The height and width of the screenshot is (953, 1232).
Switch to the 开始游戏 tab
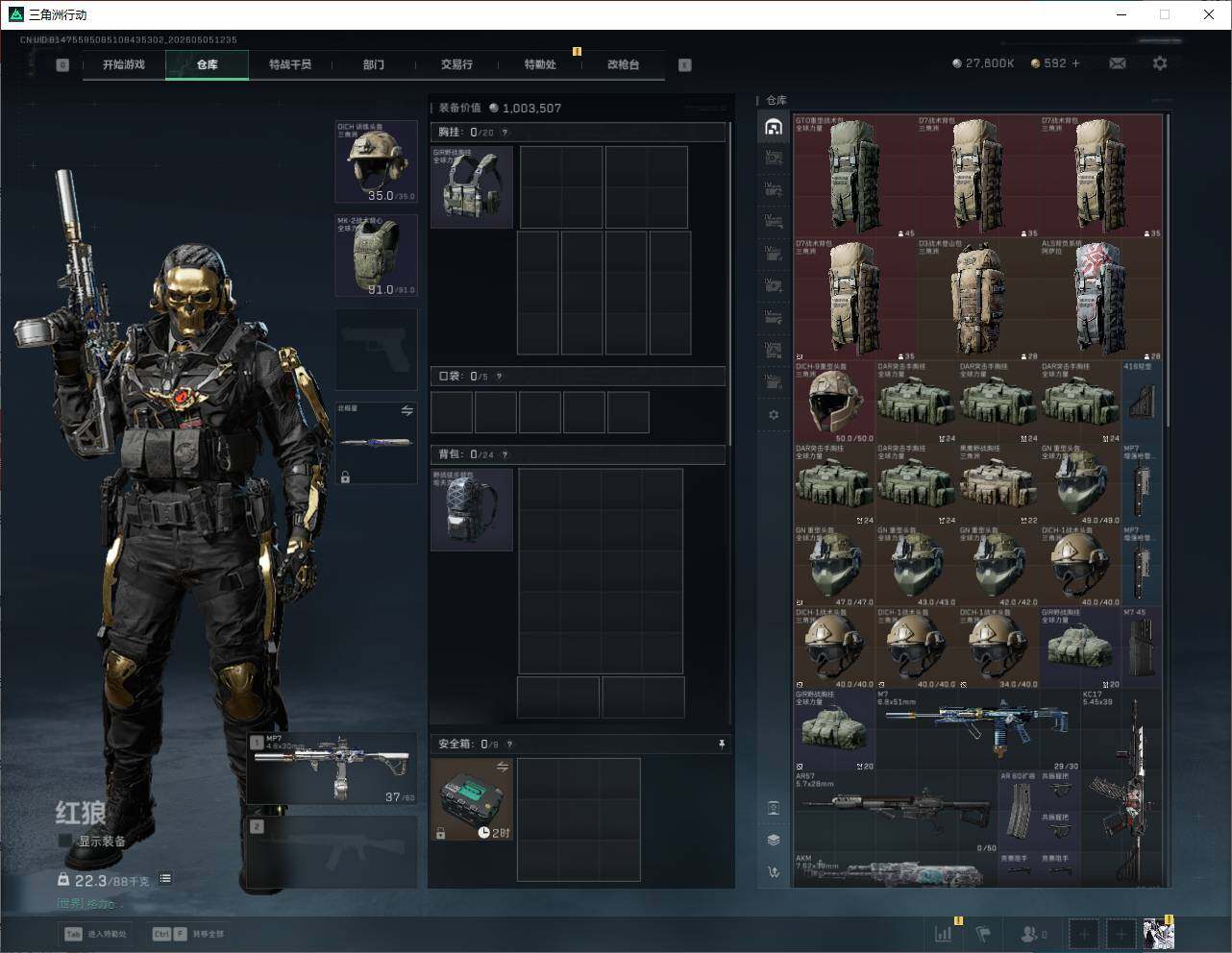[124, 64]
